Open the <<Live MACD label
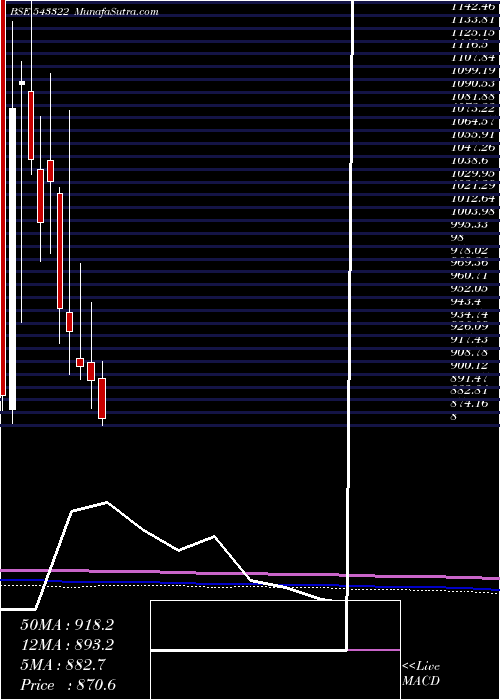The width and height of the screenshot is (500, 700). (x=421, y=674)
